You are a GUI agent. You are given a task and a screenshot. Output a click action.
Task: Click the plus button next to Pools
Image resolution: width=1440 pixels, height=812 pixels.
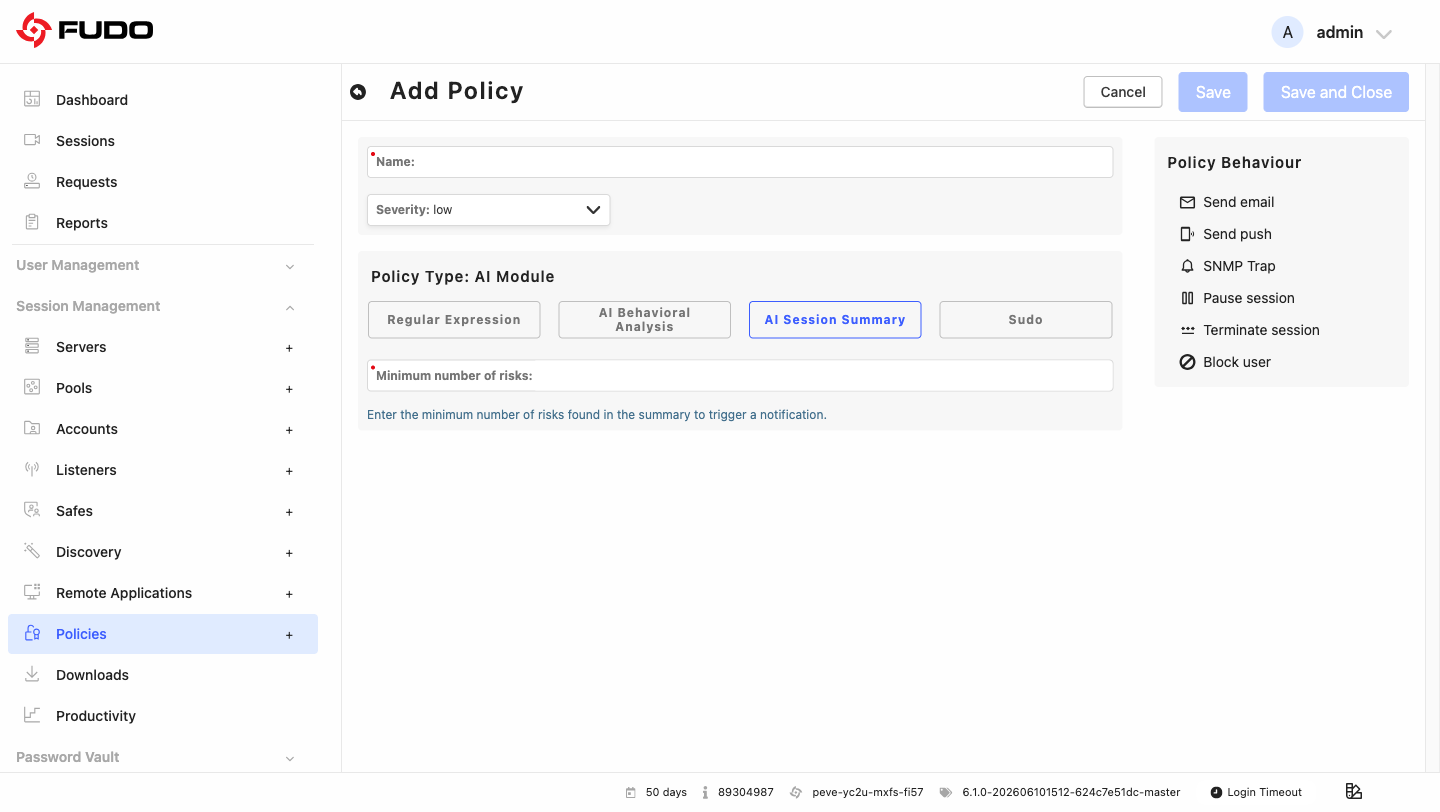(289, 389)
